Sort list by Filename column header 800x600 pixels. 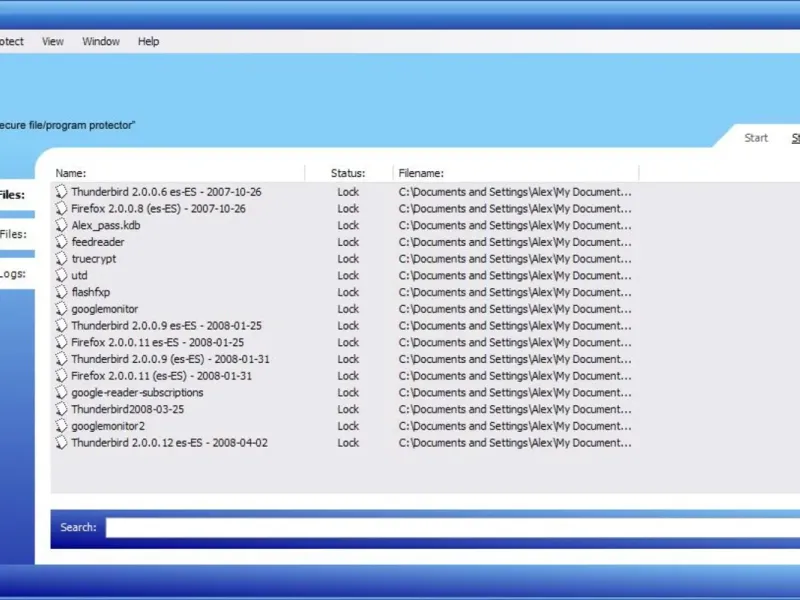tap(421, 173)
